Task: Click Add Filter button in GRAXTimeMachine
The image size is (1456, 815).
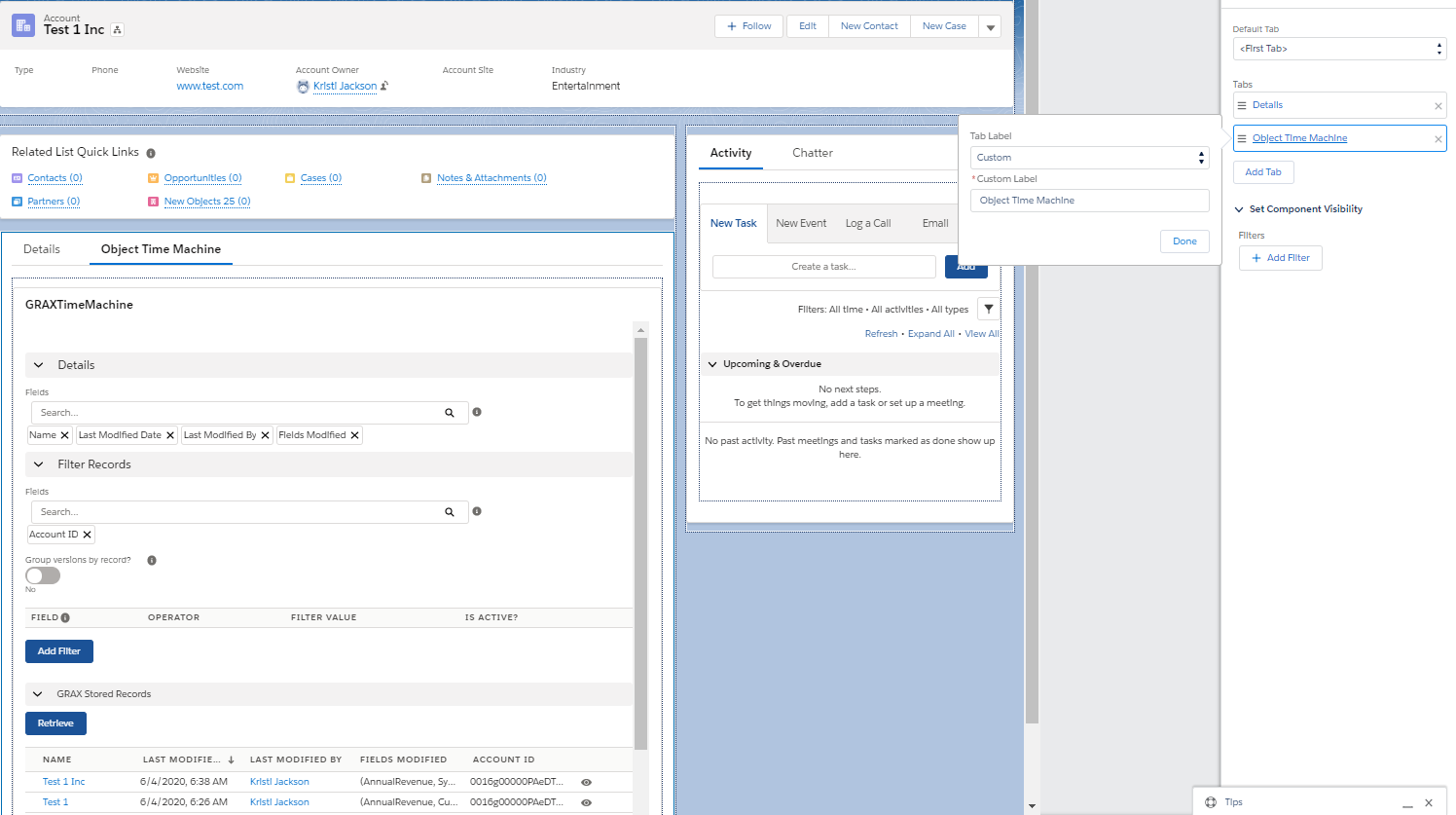Action: (x=59, y=651)
